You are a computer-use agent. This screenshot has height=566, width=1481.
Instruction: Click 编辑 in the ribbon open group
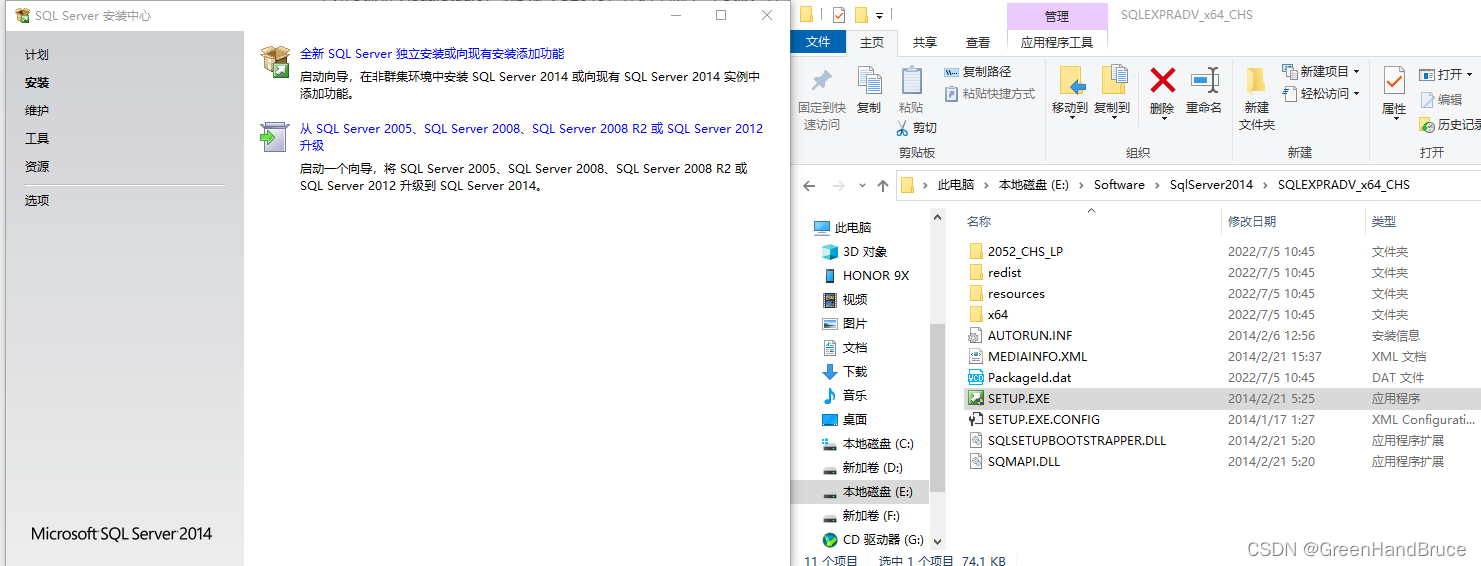1441,99
